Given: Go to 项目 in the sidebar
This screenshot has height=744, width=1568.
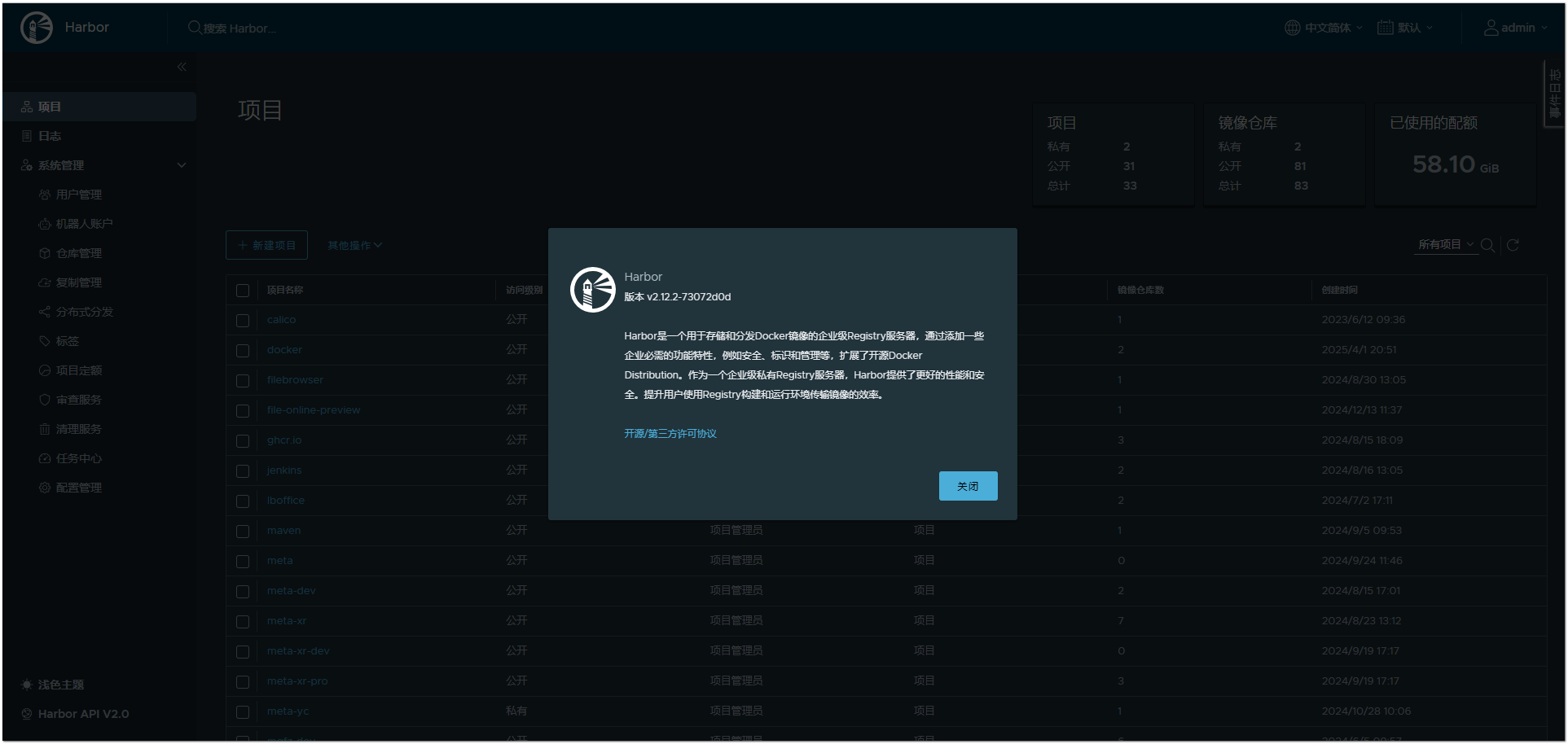Looking at the screenshot, I should pyautogui.click(x=99, y=107).
